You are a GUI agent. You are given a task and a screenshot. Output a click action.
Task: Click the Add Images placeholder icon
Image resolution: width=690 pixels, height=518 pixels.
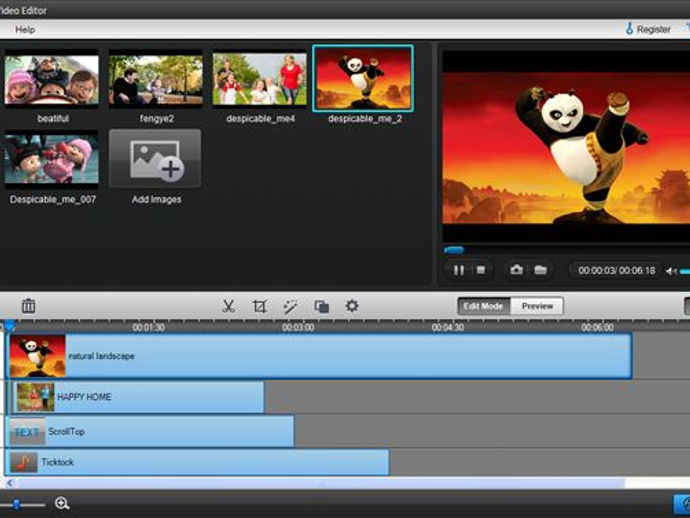tap(155, 159)
